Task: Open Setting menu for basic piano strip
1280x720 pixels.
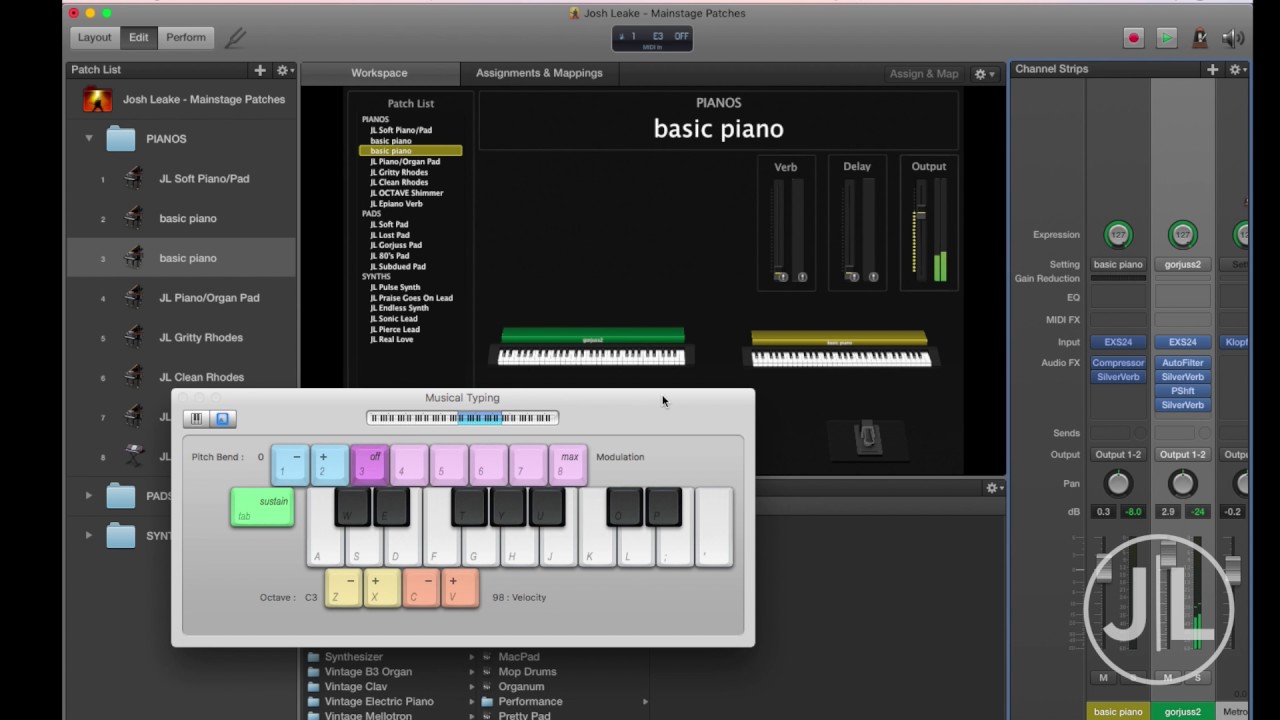Action: click(1118, 264)
